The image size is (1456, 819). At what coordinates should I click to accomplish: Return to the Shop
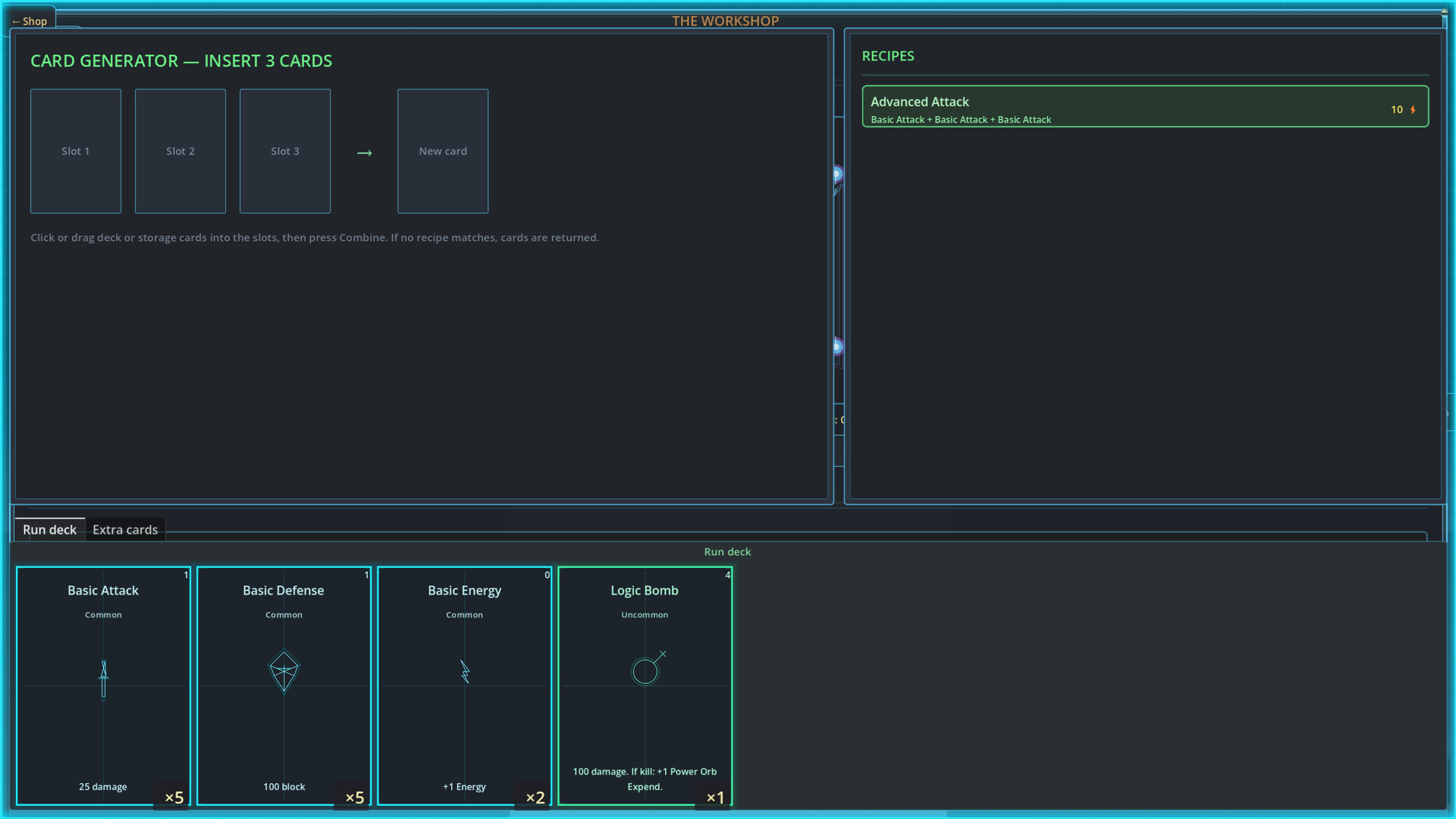tap(29, 20)
